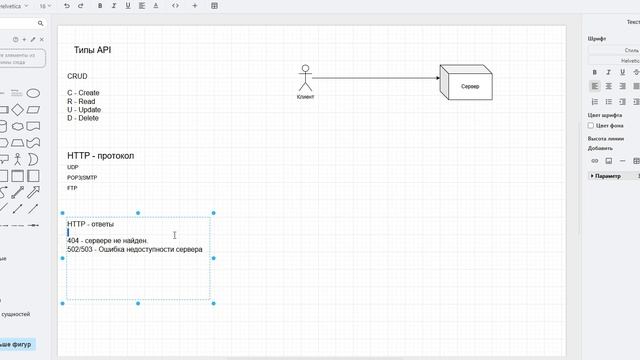Toggle italic in the top toolbar
The width and height of the screenshot is (640, 360).
coord(114,6)
